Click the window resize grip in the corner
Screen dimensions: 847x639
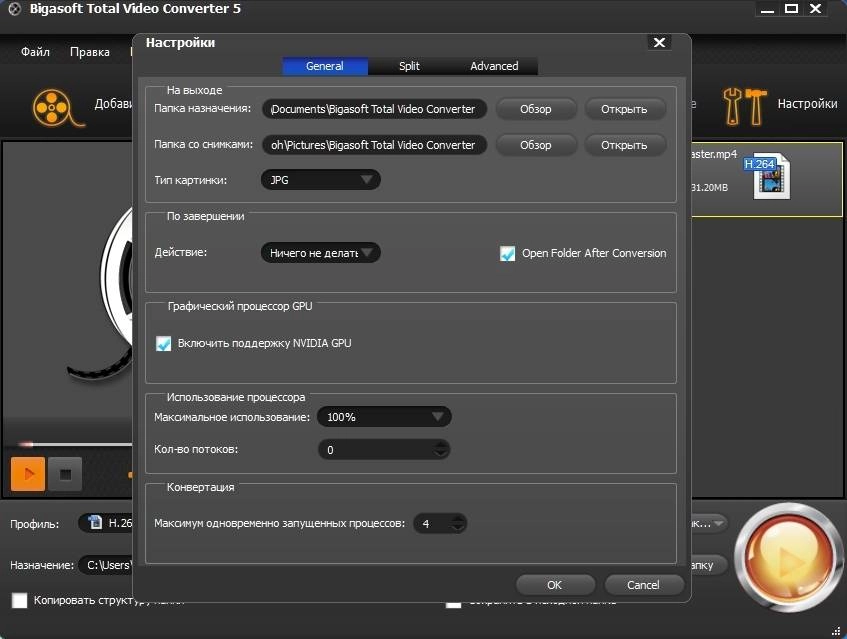pyautogui.click(x=837, y=630)
